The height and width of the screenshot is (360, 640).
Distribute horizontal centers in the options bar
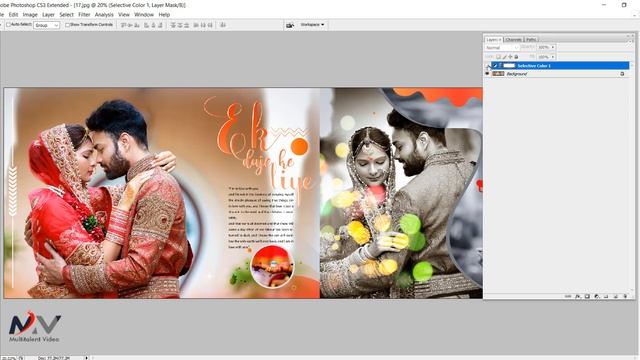203,25
